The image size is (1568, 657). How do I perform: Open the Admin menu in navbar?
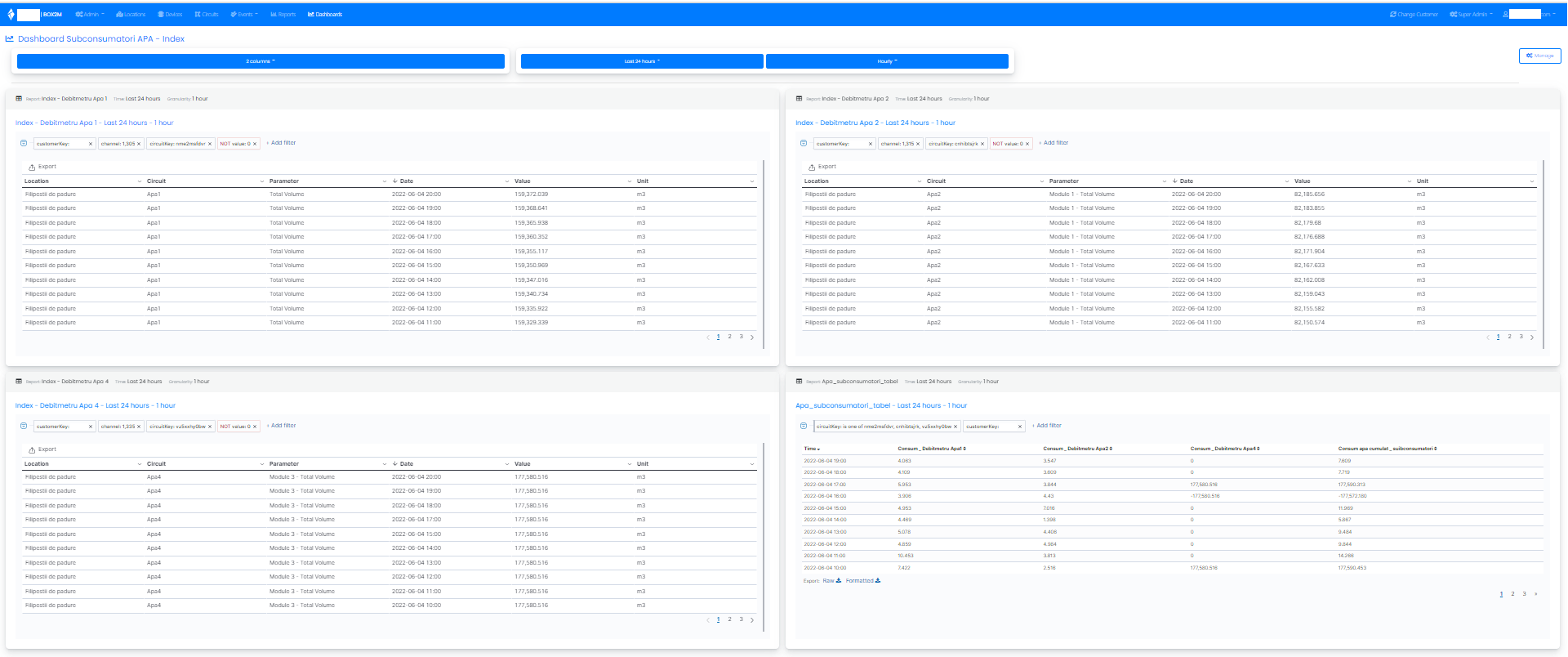pos(90,15)
